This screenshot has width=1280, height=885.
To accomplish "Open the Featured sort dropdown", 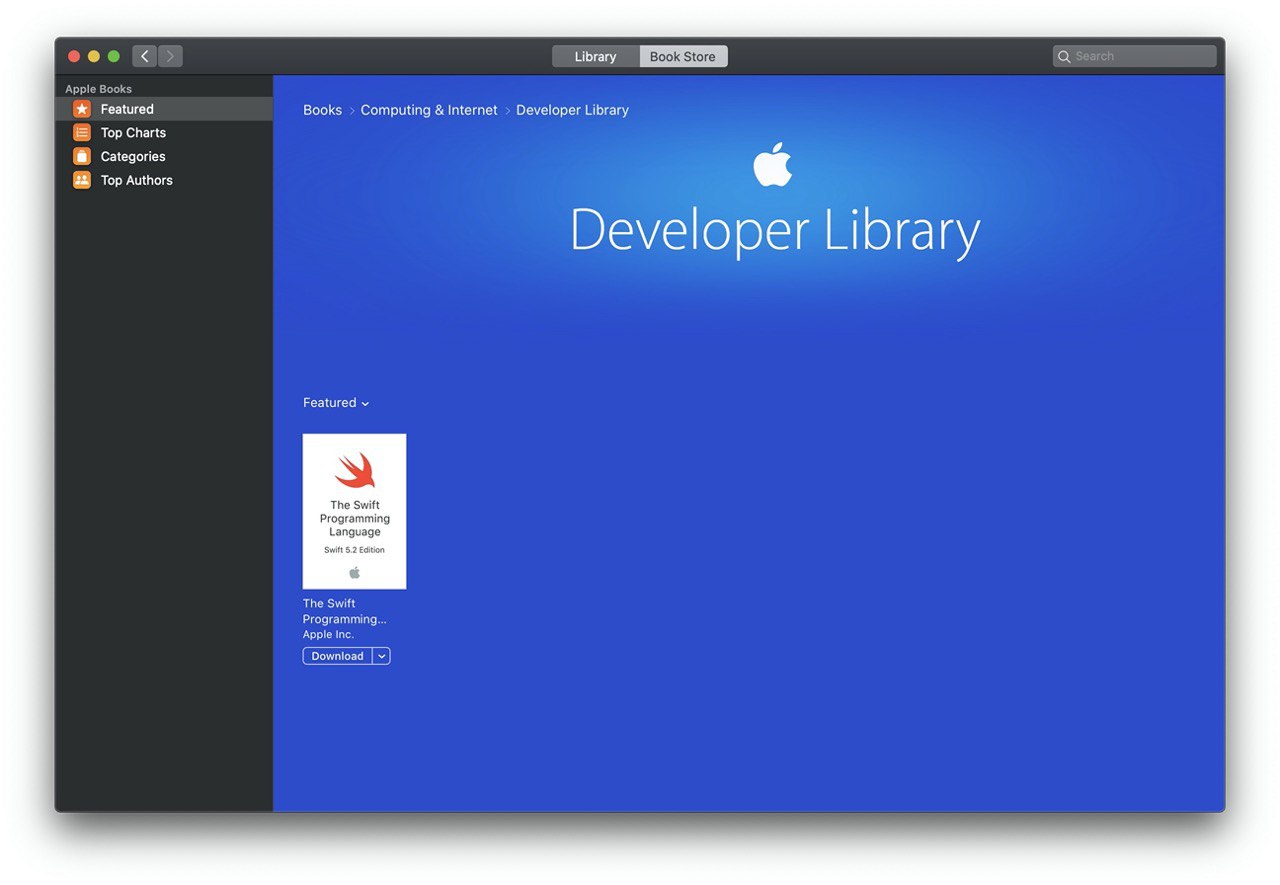I will (336, 403).
